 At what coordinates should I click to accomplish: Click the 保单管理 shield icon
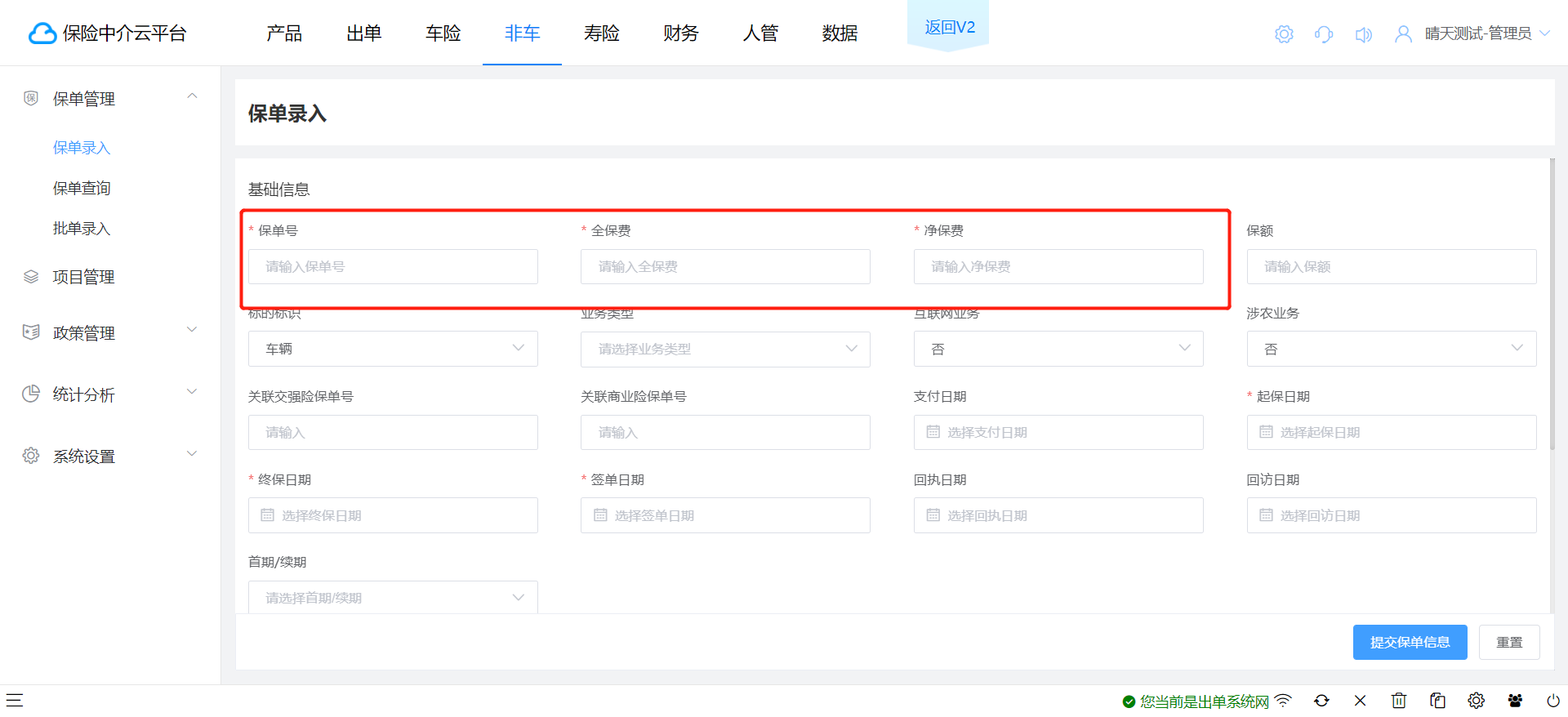tap(31, 98)
